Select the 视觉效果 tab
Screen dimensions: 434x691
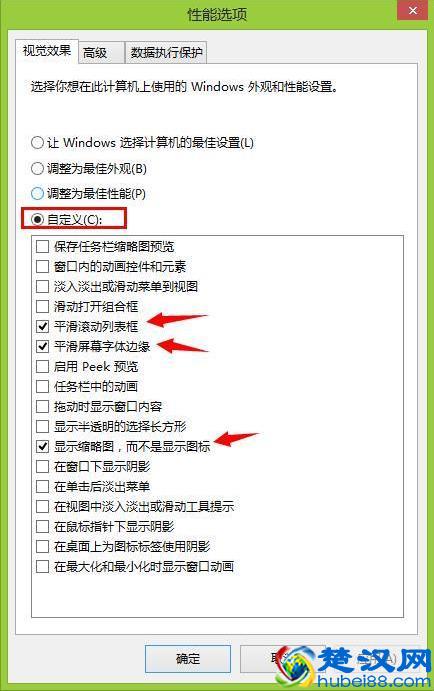tap(47, 51)
